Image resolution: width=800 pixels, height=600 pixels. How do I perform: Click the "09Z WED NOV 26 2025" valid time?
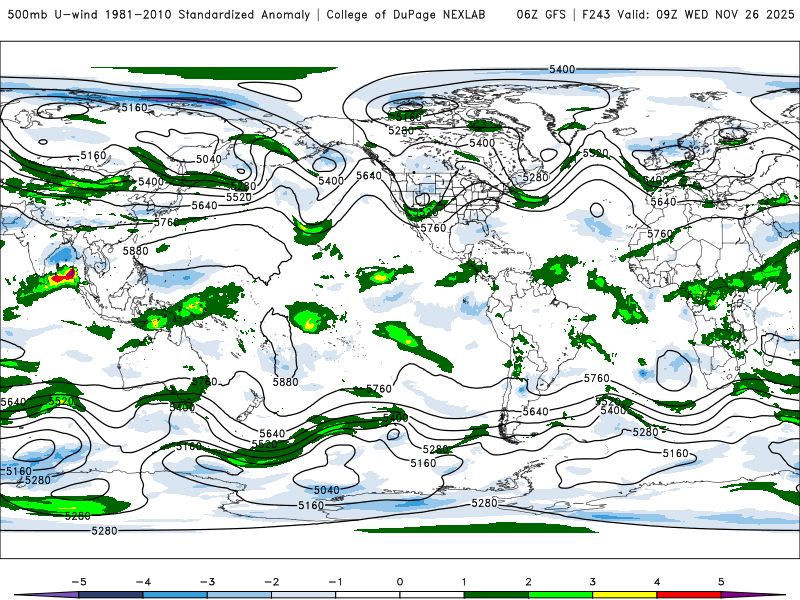[x=726, y=15]
